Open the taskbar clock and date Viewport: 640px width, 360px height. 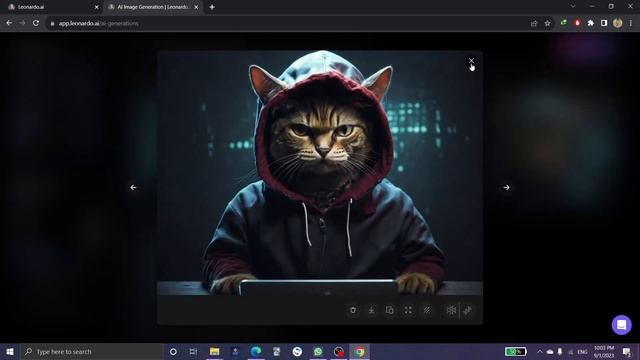[x=604, y=351]
